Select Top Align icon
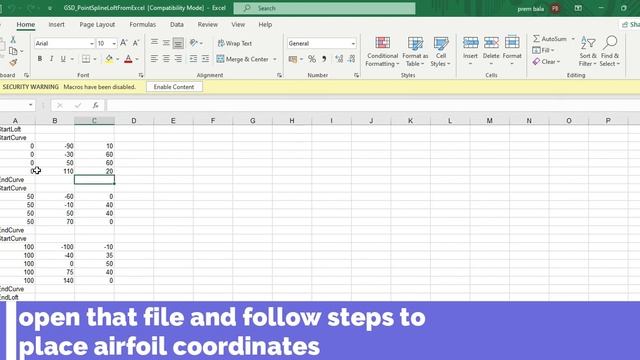This screenshot has height=360, width=640. [x=154, y=43]
